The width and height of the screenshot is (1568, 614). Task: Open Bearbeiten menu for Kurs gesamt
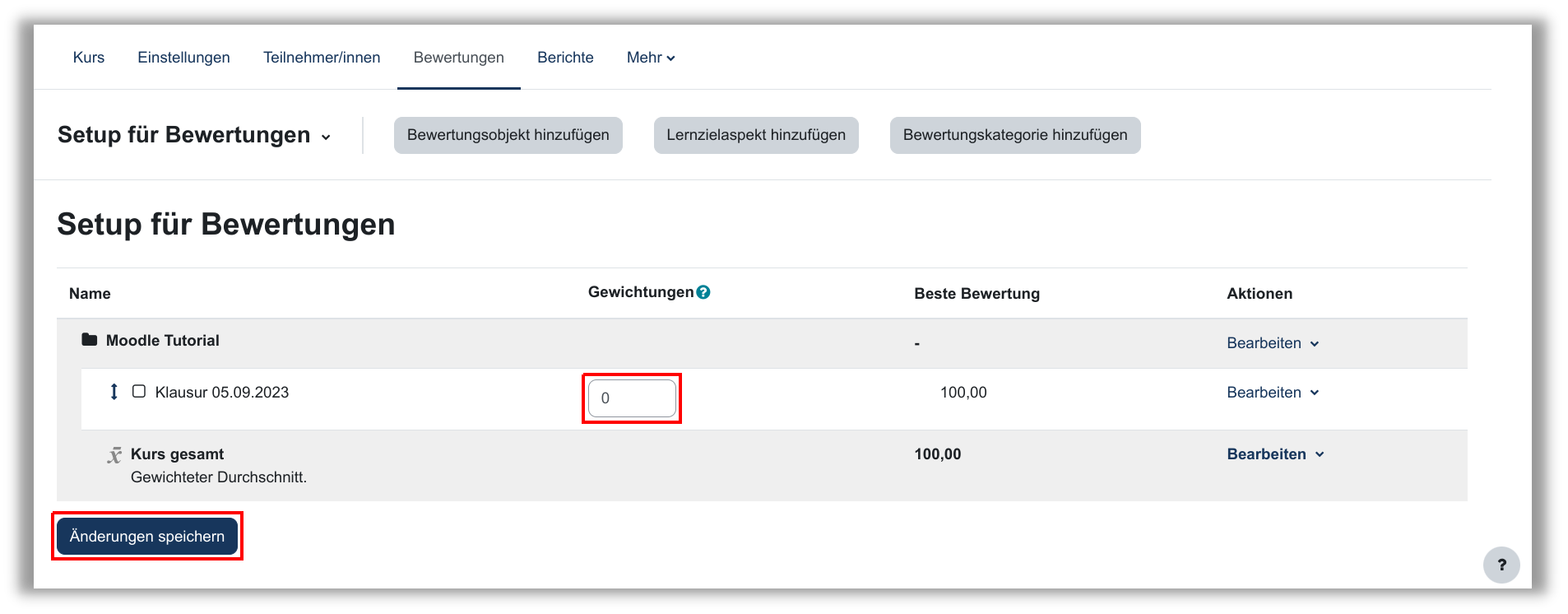coord(1274,454)
